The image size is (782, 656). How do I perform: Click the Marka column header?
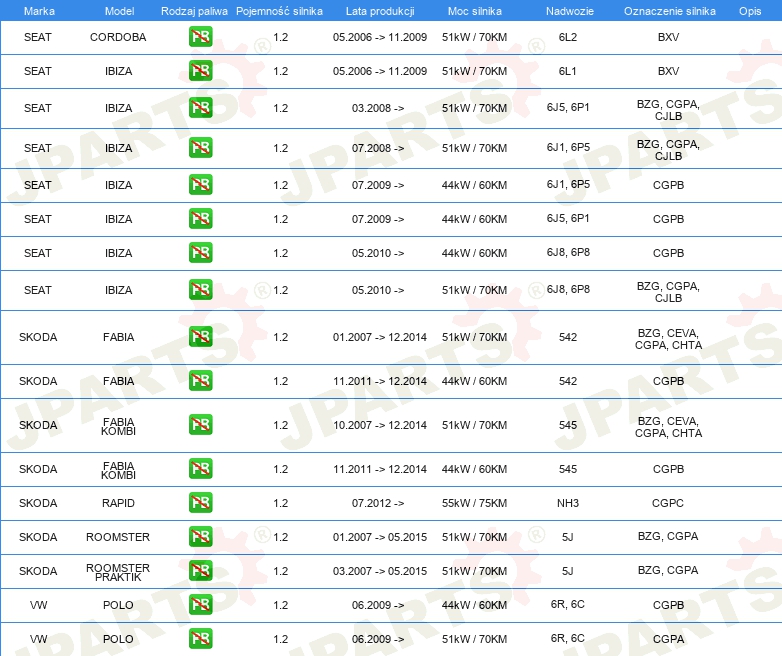coord(39,11)
